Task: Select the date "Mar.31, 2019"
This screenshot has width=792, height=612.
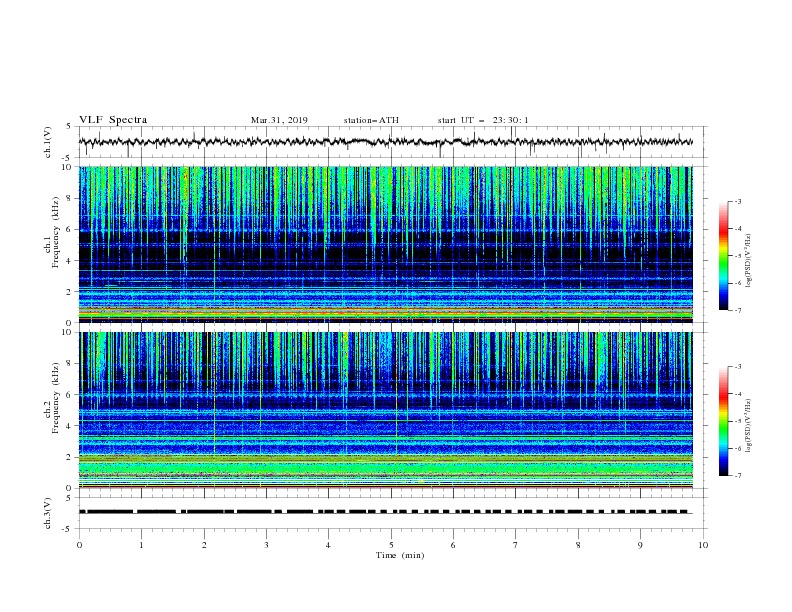Action: [279, 120]
